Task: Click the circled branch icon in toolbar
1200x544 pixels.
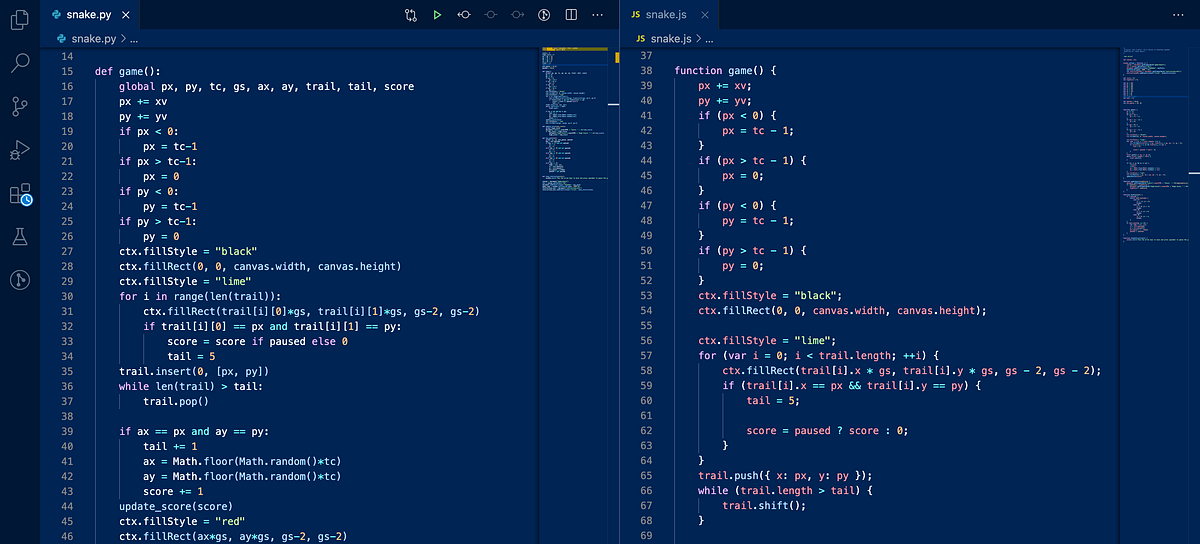Action: click(x=544, y=15)
